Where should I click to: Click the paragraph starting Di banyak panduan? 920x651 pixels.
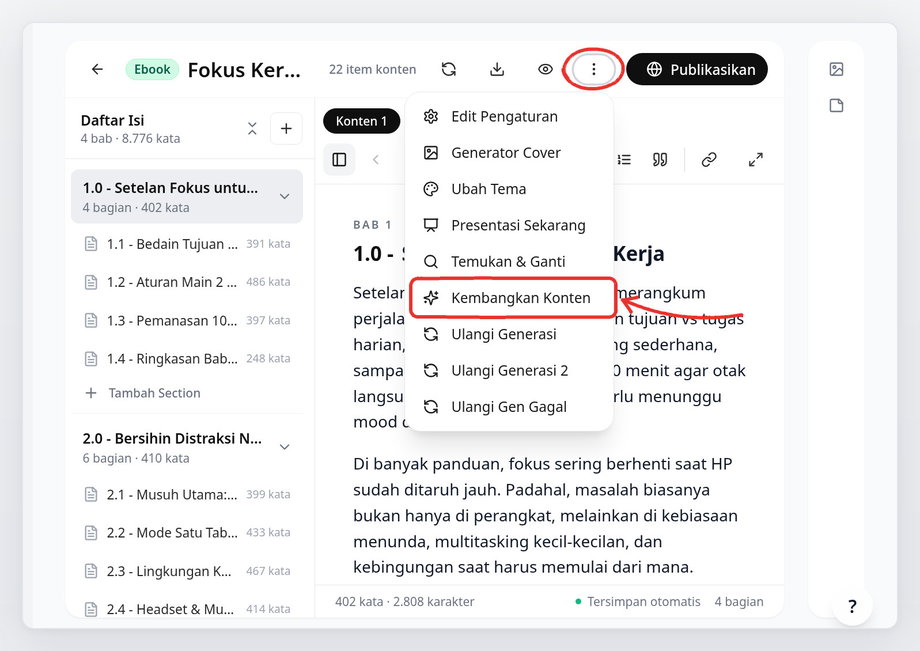pos(546,516)
